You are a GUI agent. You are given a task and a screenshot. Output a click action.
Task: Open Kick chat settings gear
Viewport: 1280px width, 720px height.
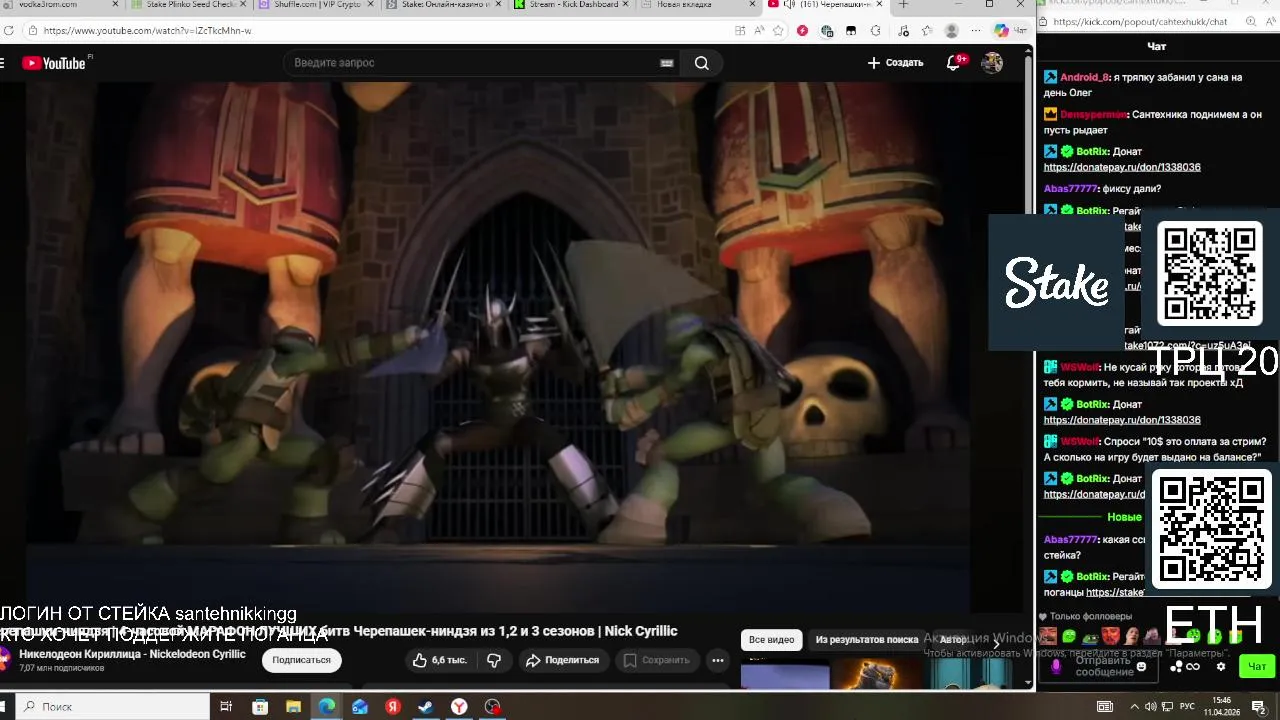(1221, 667)
